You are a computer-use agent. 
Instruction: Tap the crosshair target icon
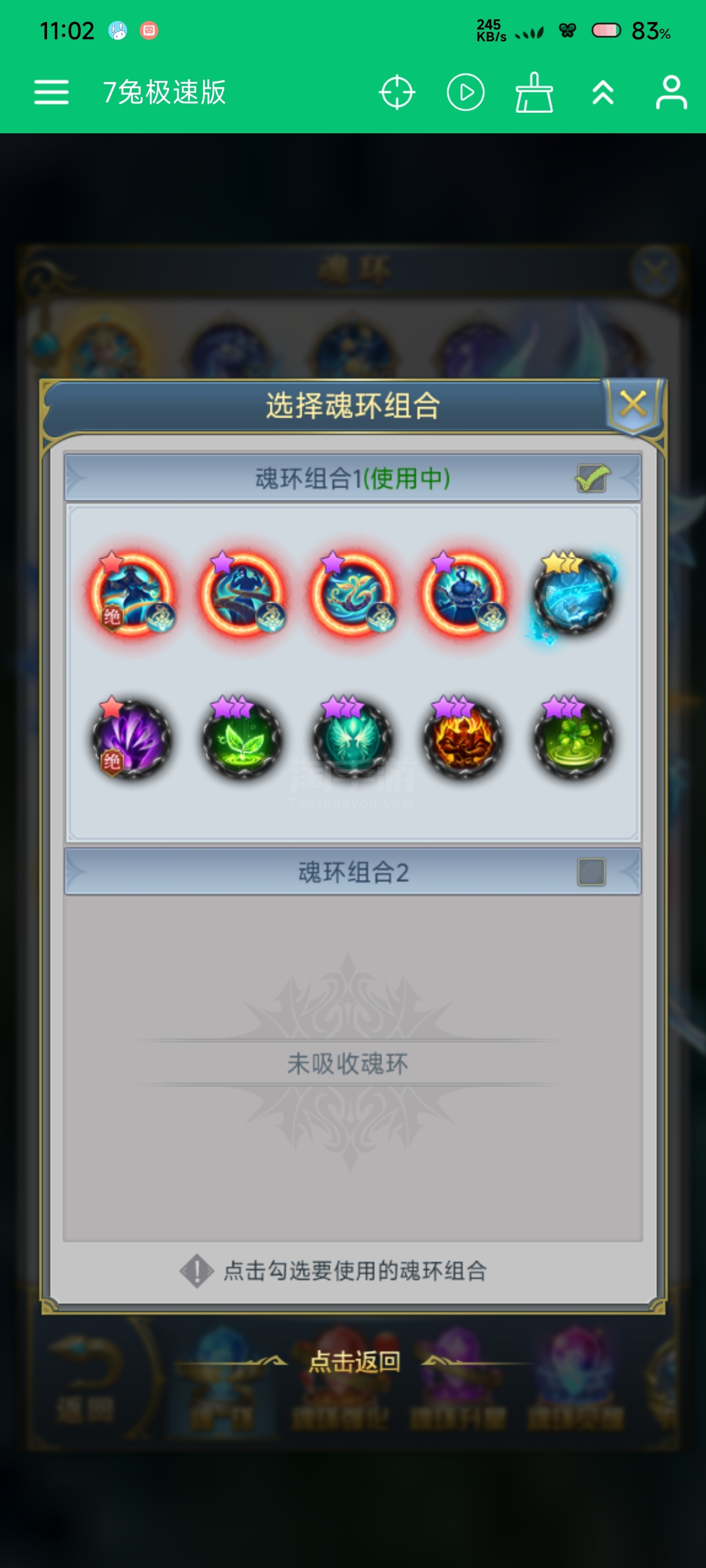coord(397,93)
